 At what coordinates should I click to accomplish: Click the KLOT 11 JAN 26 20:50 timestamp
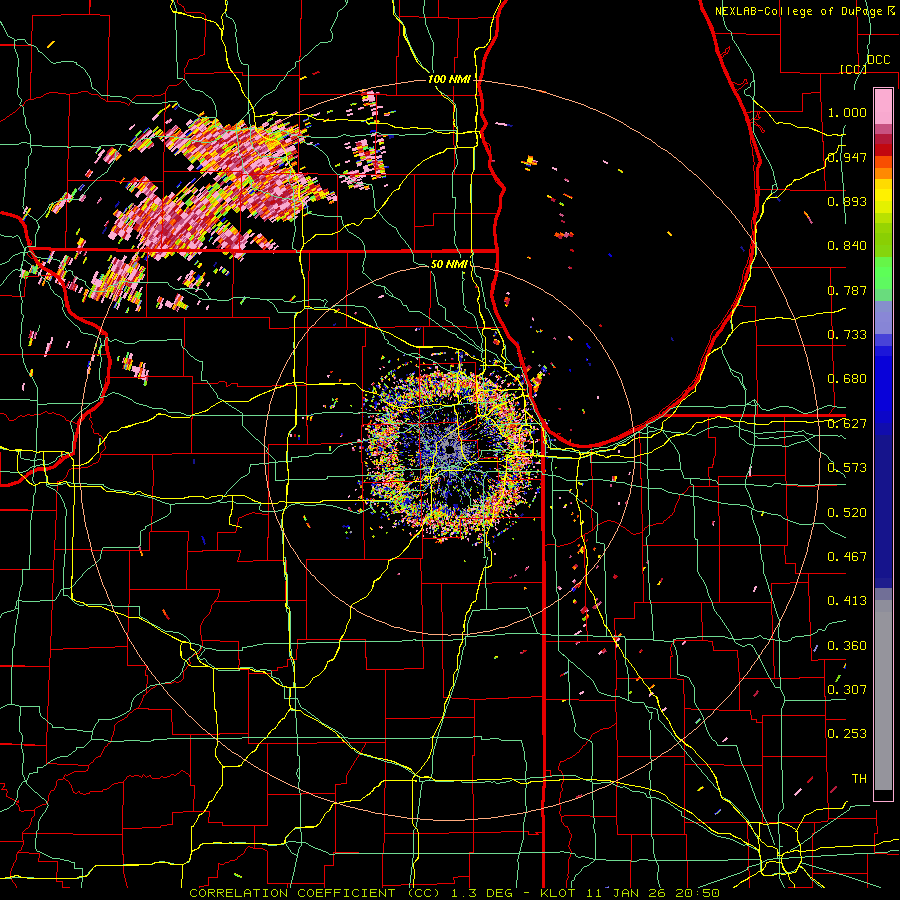pos(630,893)
